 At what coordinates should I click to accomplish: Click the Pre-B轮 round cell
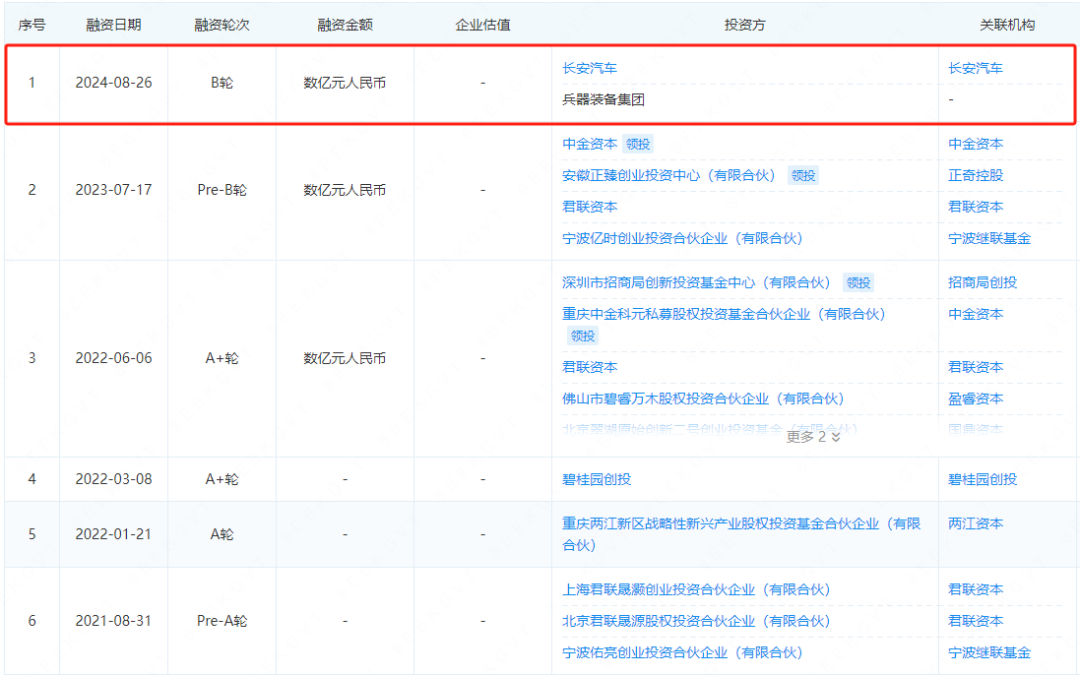(222, 190)
